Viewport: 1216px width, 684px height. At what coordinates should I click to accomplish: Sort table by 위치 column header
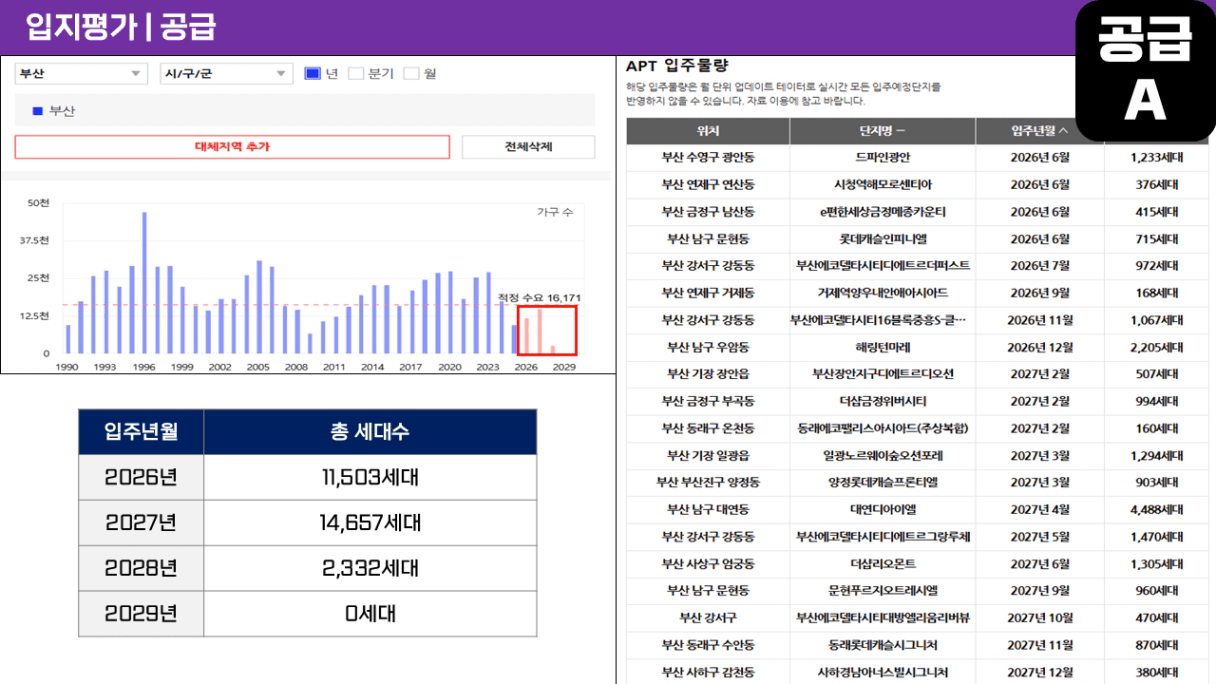708,131
